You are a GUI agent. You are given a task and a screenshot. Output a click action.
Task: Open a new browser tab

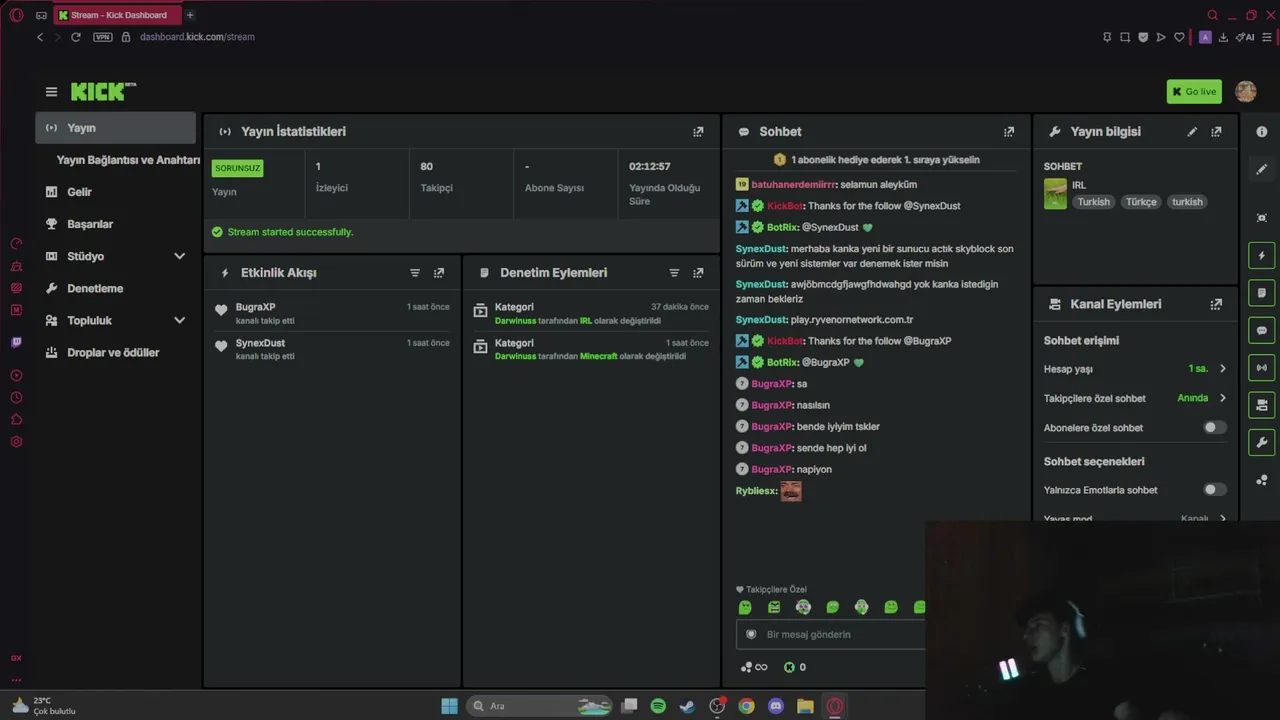190,15
